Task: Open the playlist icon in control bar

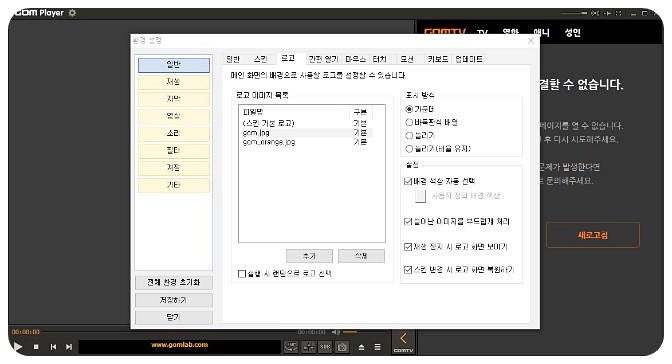Action: [x=378, y=347]
